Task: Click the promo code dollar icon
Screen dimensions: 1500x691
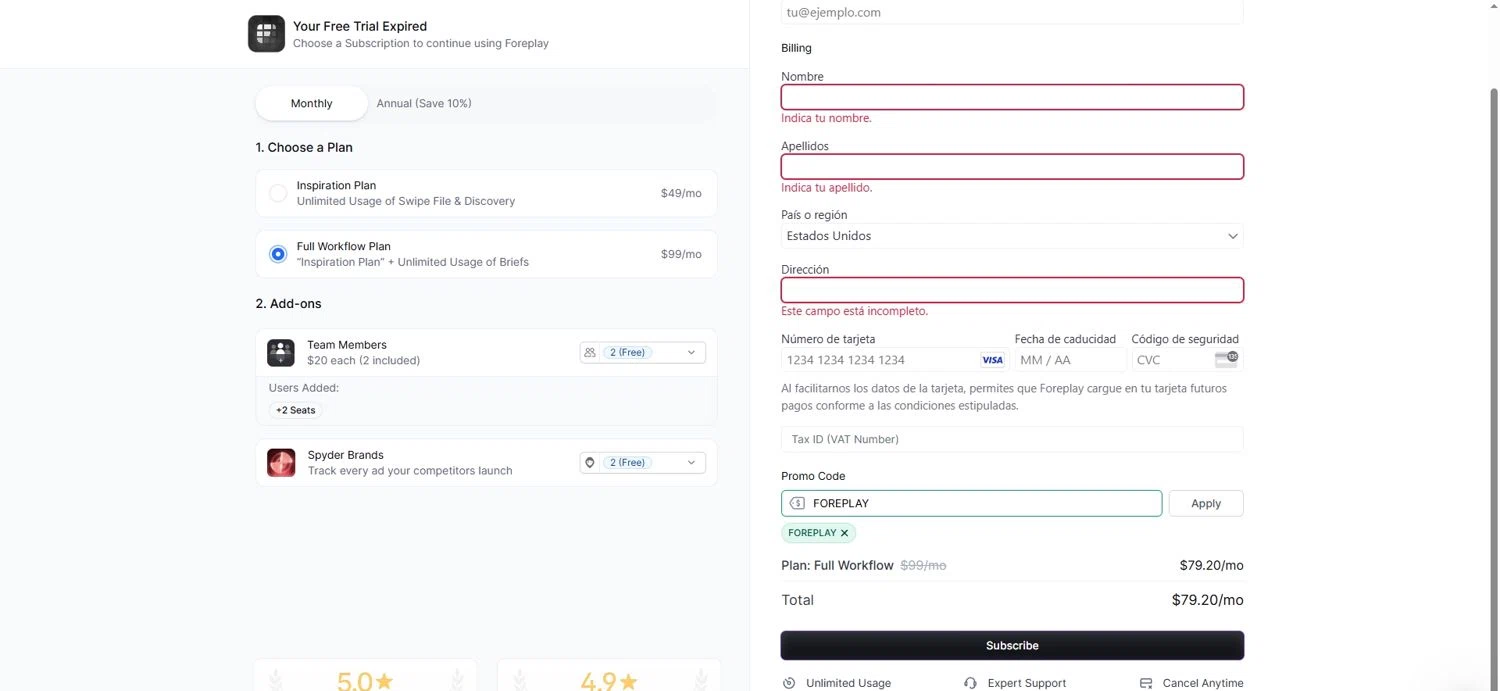Action: coord(797,503)
